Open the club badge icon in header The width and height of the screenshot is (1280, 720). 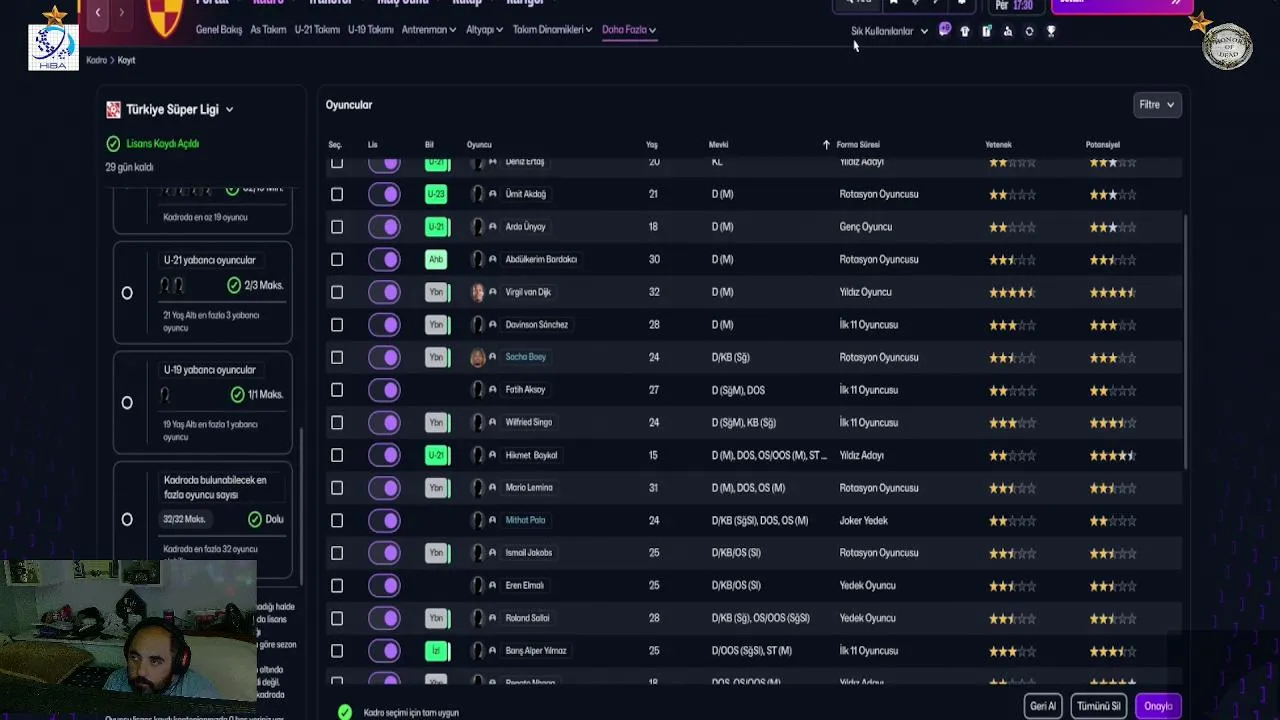click(164, 18)
